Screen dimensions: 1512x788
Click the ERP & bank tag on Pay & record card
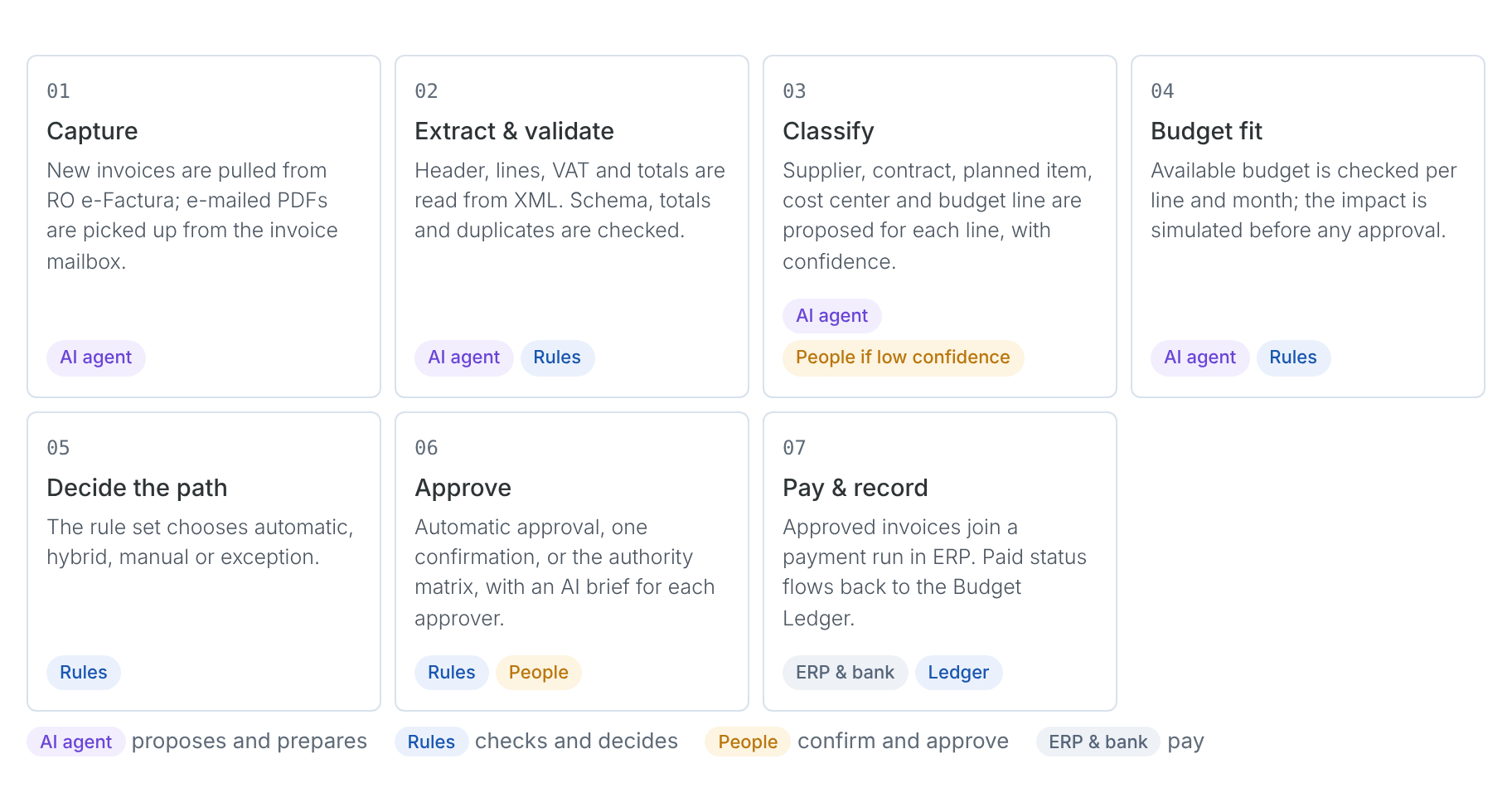pos(846,673)
